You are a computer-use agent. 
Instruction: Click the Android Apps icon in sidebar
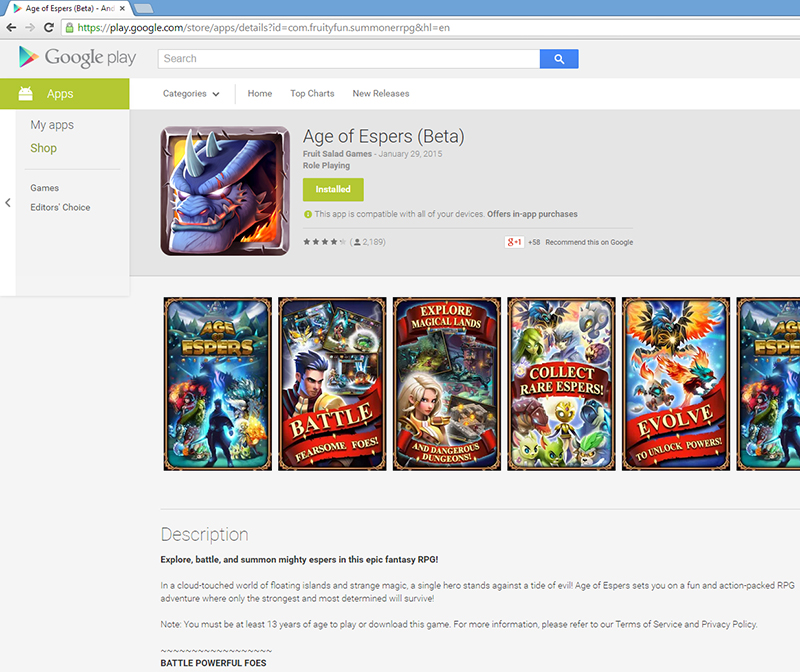pyautogui.click(x=26, y=94)
